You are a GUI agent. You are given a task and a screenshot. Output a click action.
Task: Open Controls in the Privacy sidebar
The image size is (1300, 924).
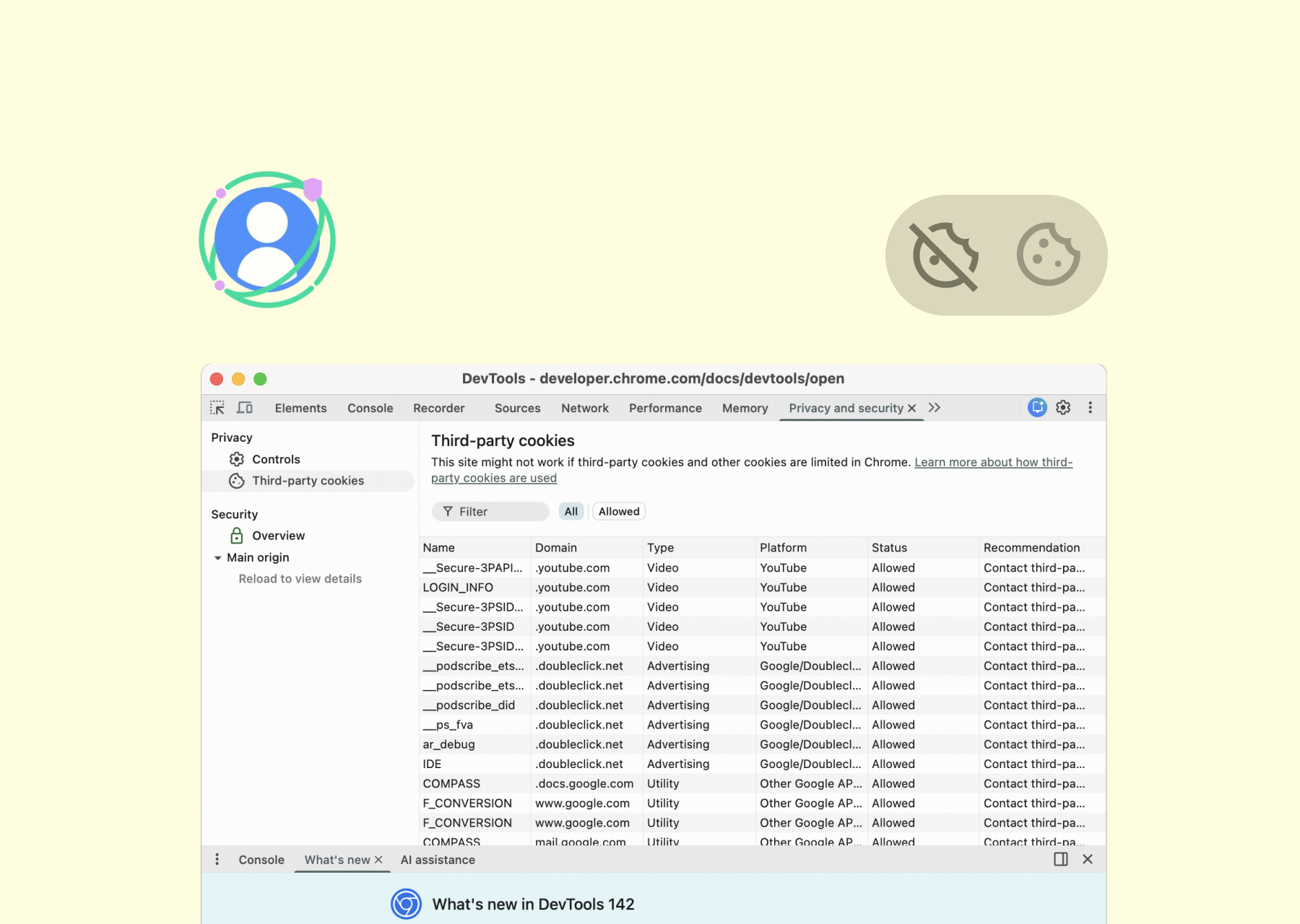point(276,459)
